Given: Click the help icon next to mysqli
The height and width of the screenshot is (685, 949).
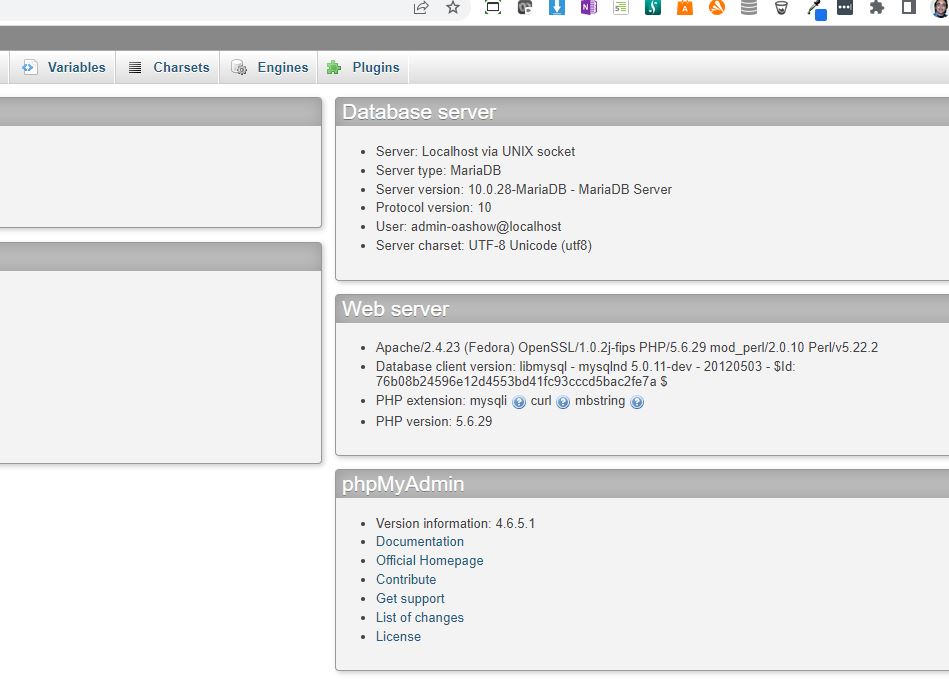Looking at the screenshot, I should pyautogui.click(x=519, y=402).
